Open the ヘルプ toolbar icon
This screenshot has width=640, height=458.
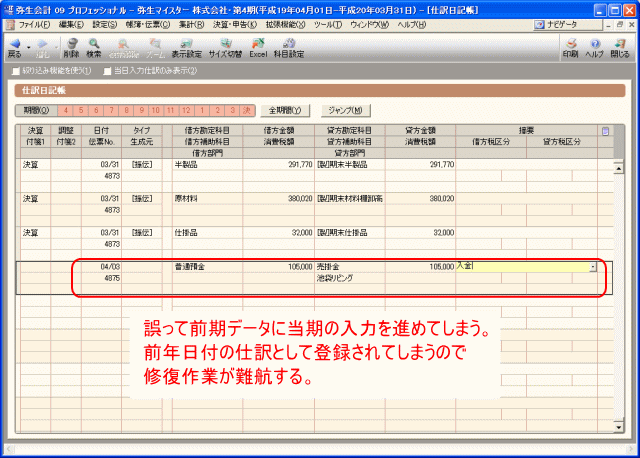pyautogui.click(x=595, y=48)
